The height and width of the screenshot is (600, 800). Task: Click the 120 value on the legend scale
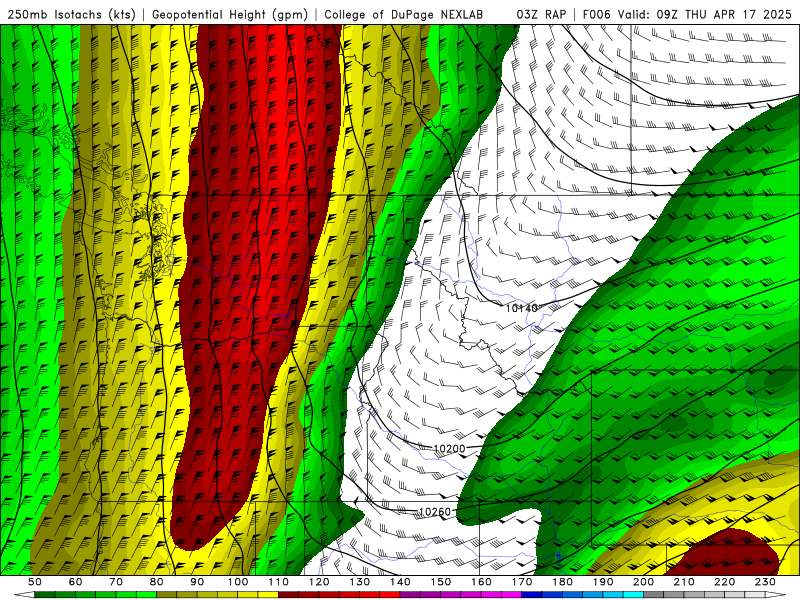[x=319, y=582]
